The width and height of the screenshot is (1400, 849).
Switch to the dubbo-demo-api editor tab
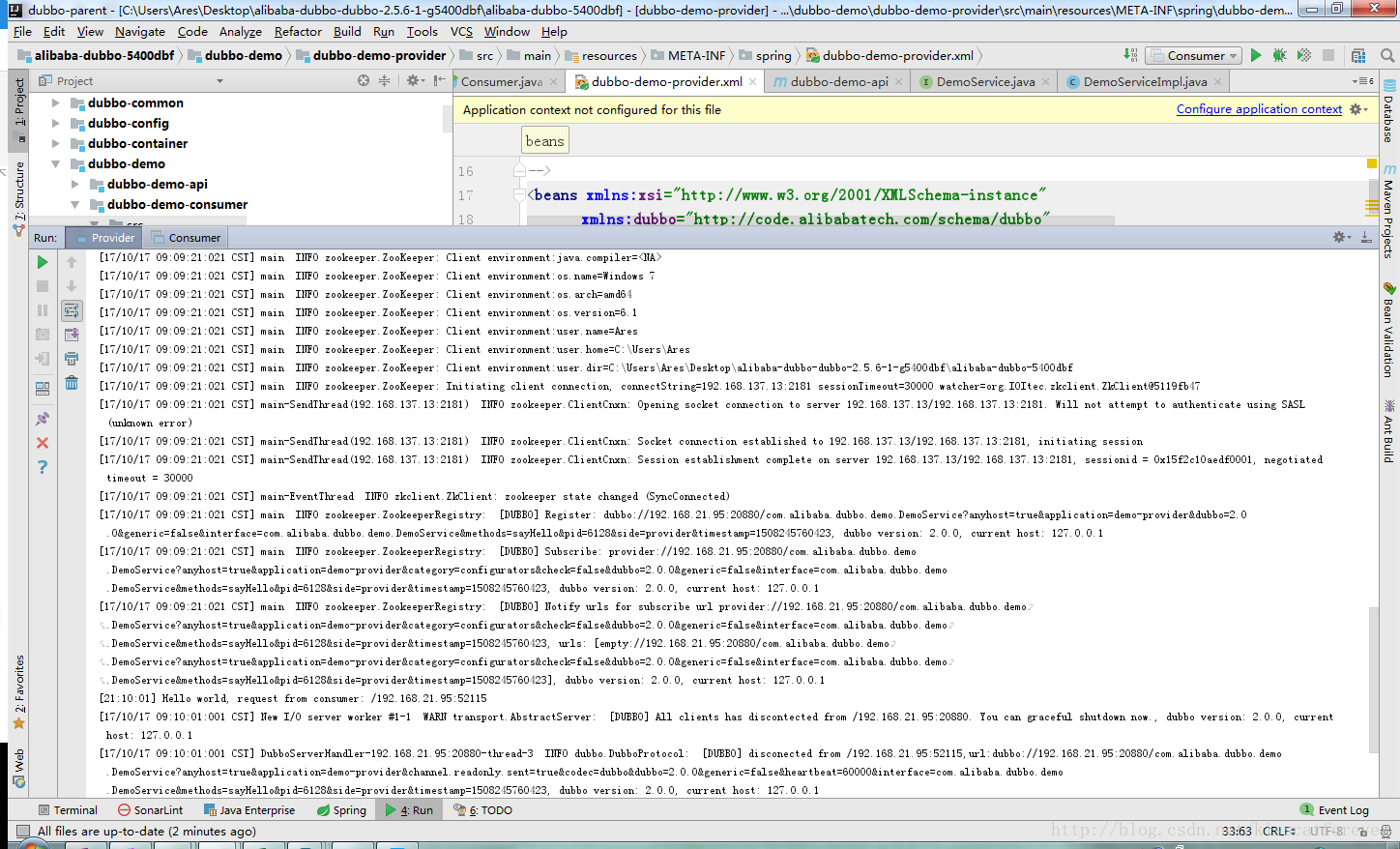pyautogui.click(x=838, y=81)
